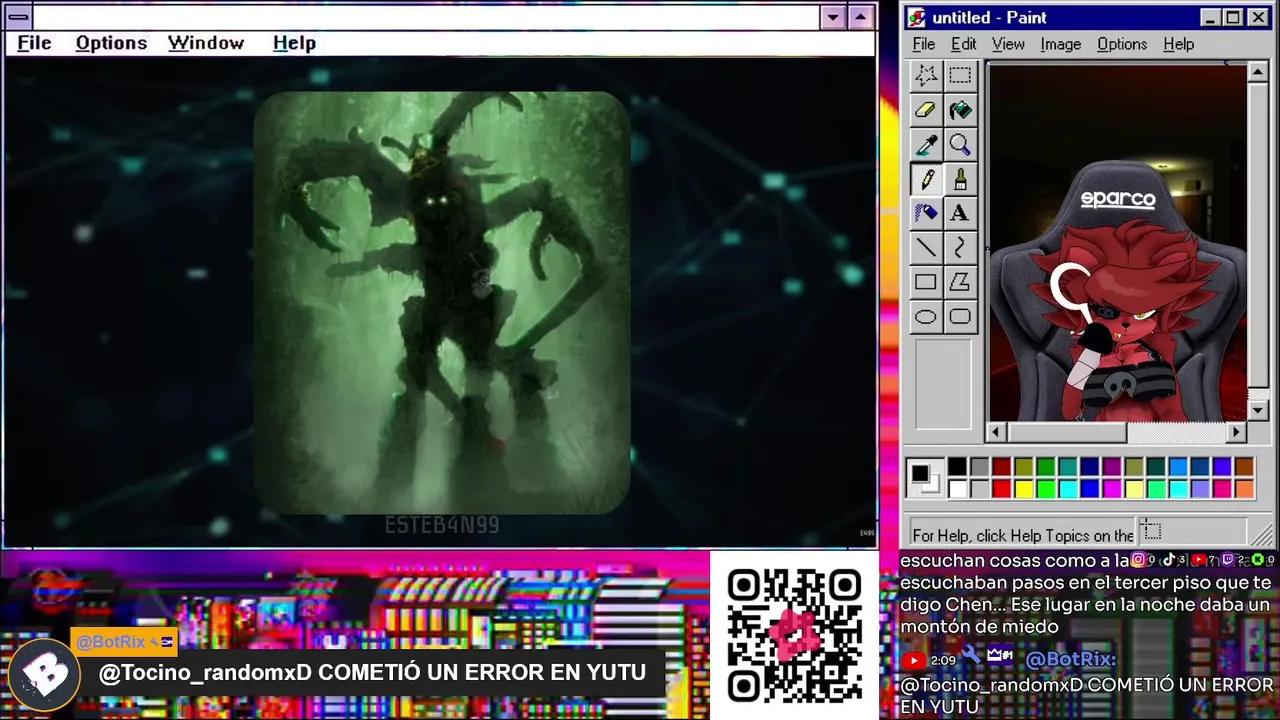Open the Edit menu in Paint

pos(963,44)
